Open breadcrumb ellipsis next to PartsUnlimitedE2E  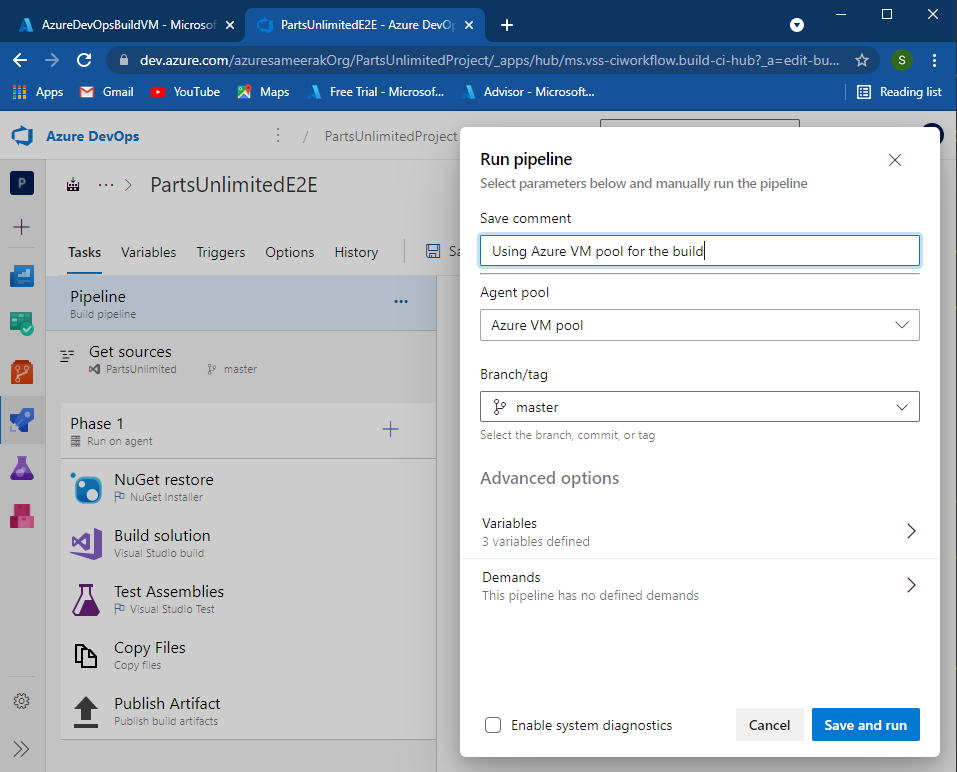(106, 185)
